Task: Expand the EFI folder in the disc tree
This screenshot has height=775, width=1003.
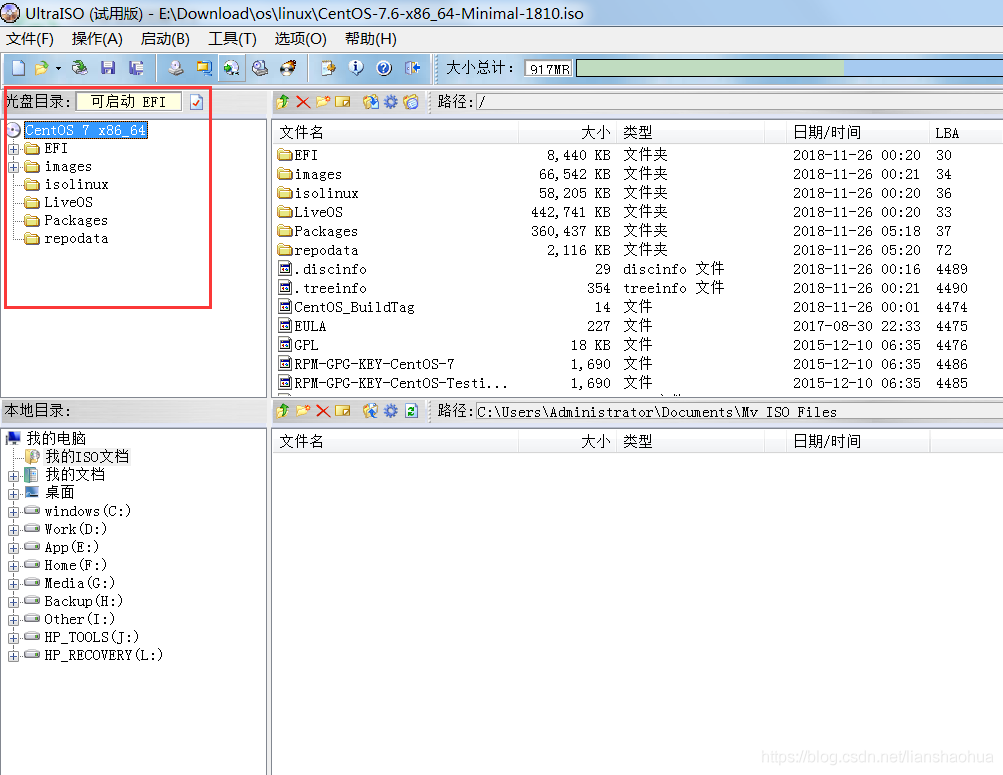Action: pos(13,149)
